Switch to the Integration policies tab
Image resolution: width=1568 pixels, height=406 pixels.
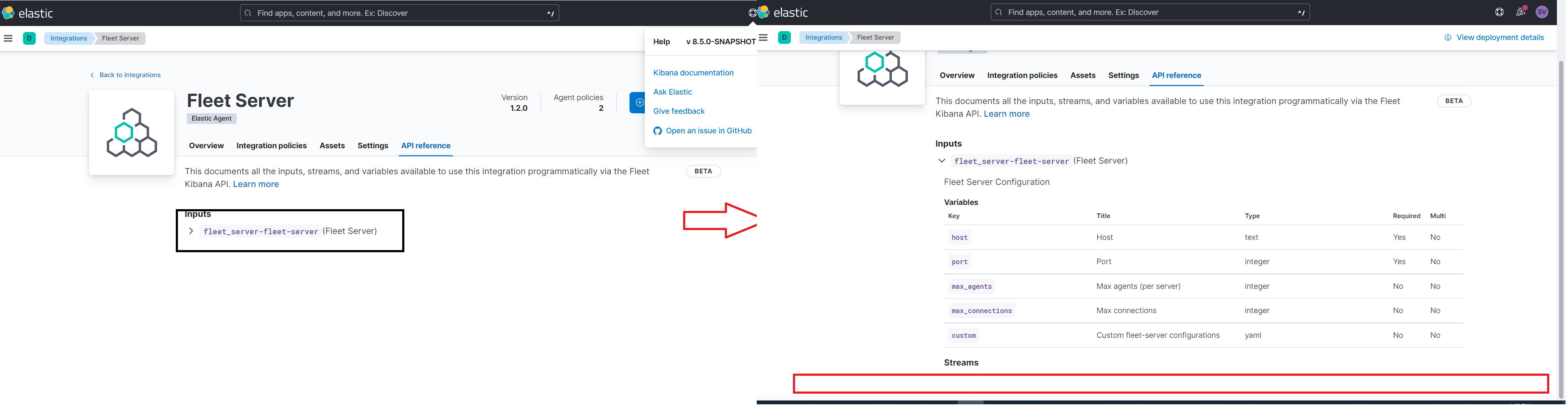coord(272,146)
